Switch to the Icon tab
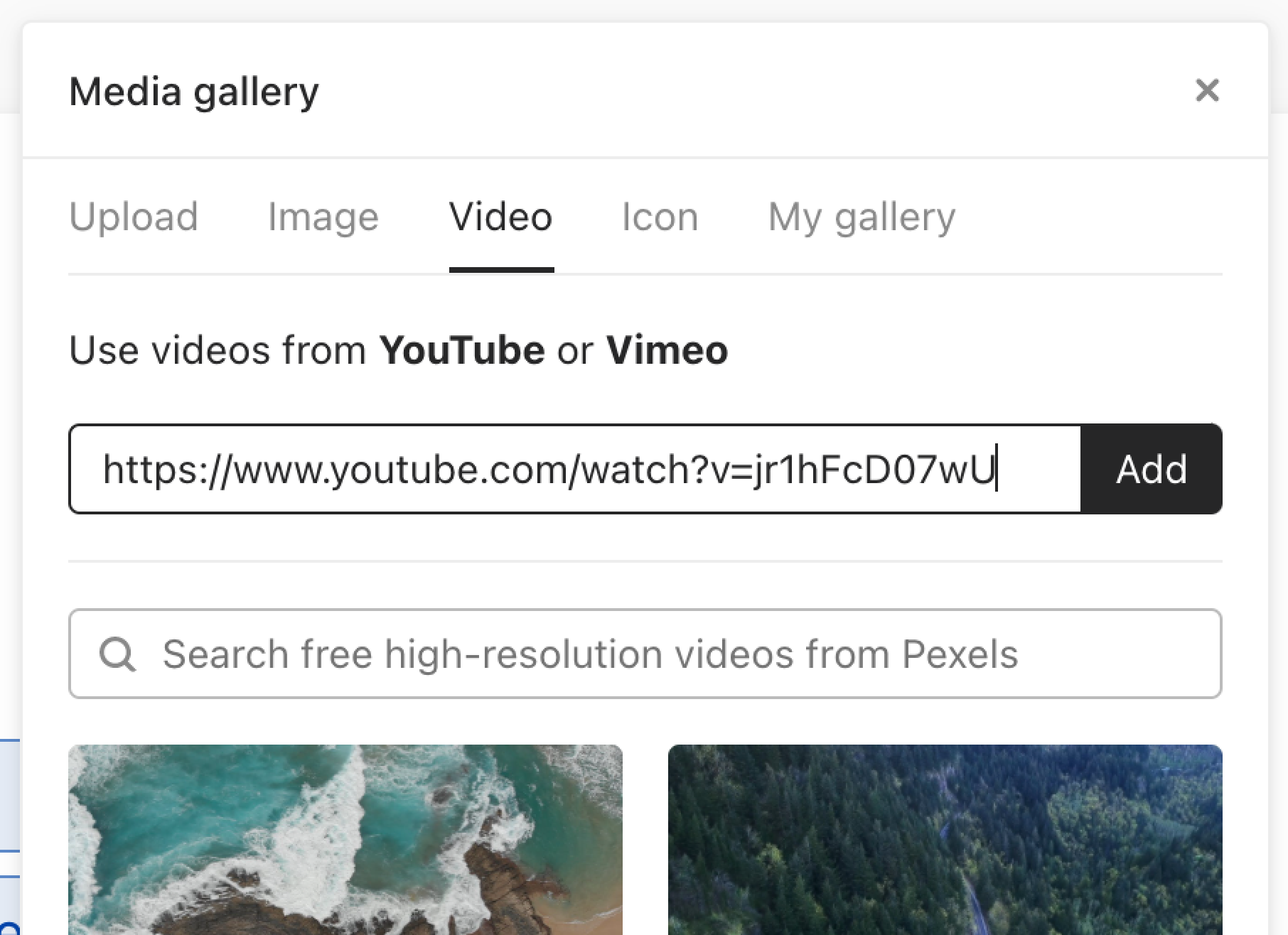The width and height of the screenshot is (1288, 935). (x=660, y=217)
